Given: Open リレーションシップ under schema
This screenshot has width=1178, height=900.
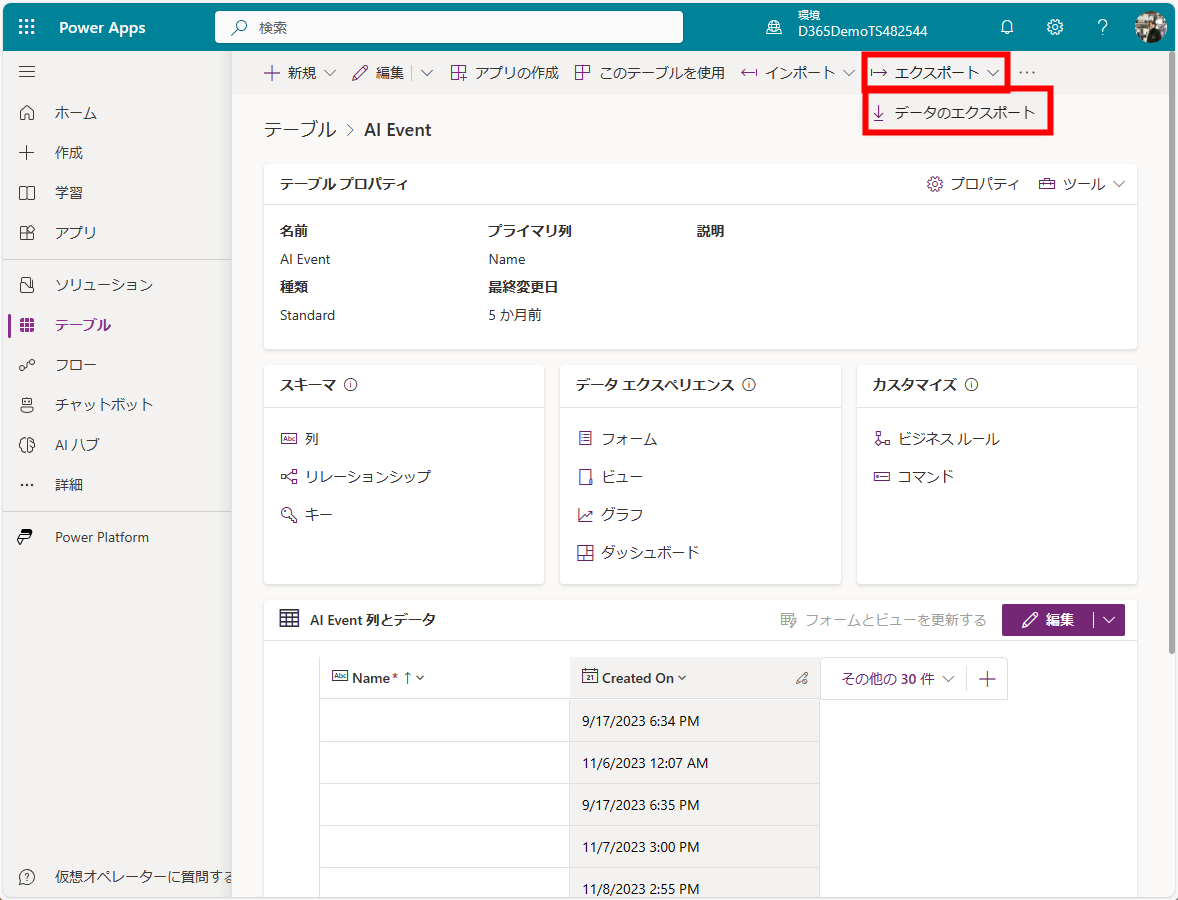Looking at the screenshot, I should (x=355, y=476).
